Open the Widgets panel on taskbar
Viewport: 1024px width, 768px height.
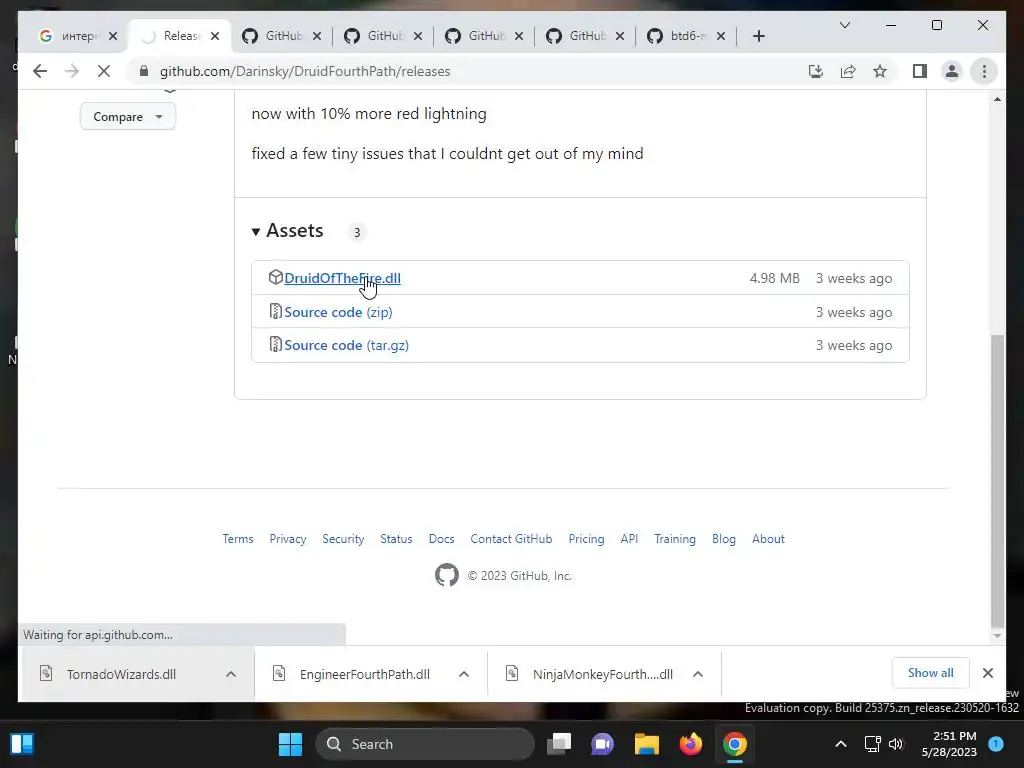(22, 744)
